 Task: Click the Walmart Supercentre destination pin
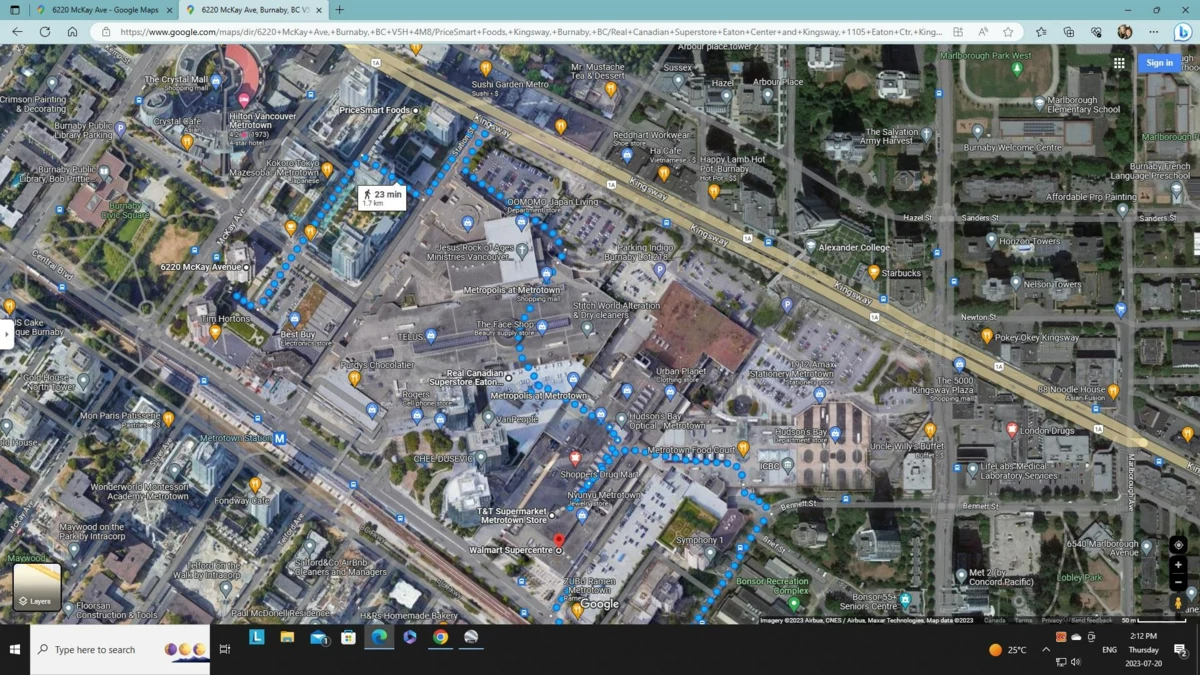tap(558, 541)
